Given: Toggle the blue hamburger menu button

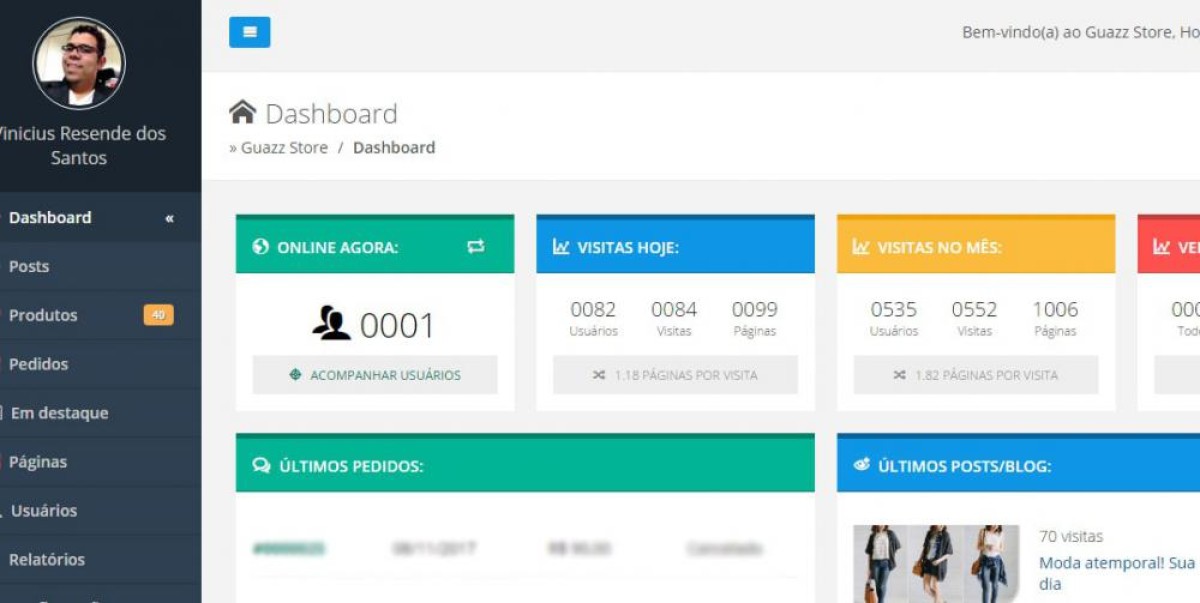Looking at the screenshot, I should pos(249,32).
